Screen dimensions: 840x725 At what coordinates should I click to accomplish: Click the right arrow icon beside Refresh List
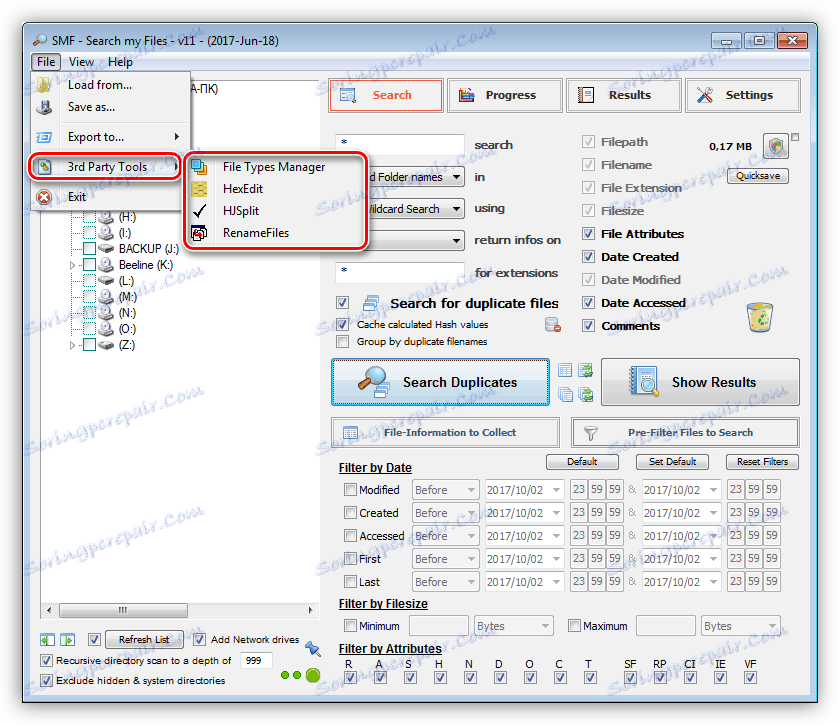click(68, 640)
